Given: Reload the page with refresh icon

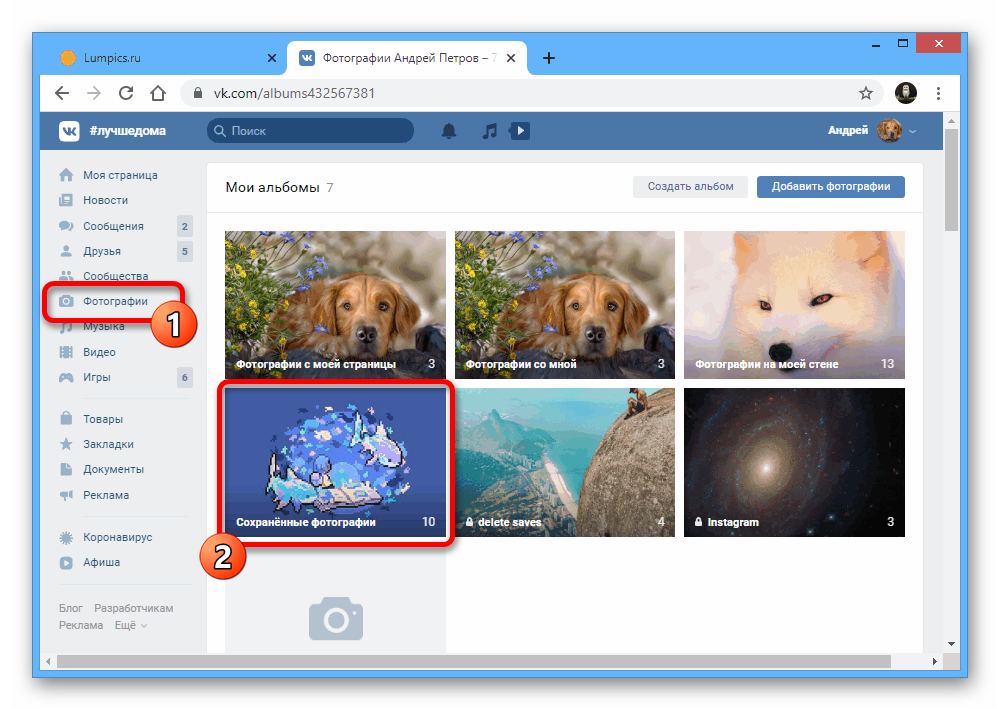Looking at the screenshot, I should 126,93.
